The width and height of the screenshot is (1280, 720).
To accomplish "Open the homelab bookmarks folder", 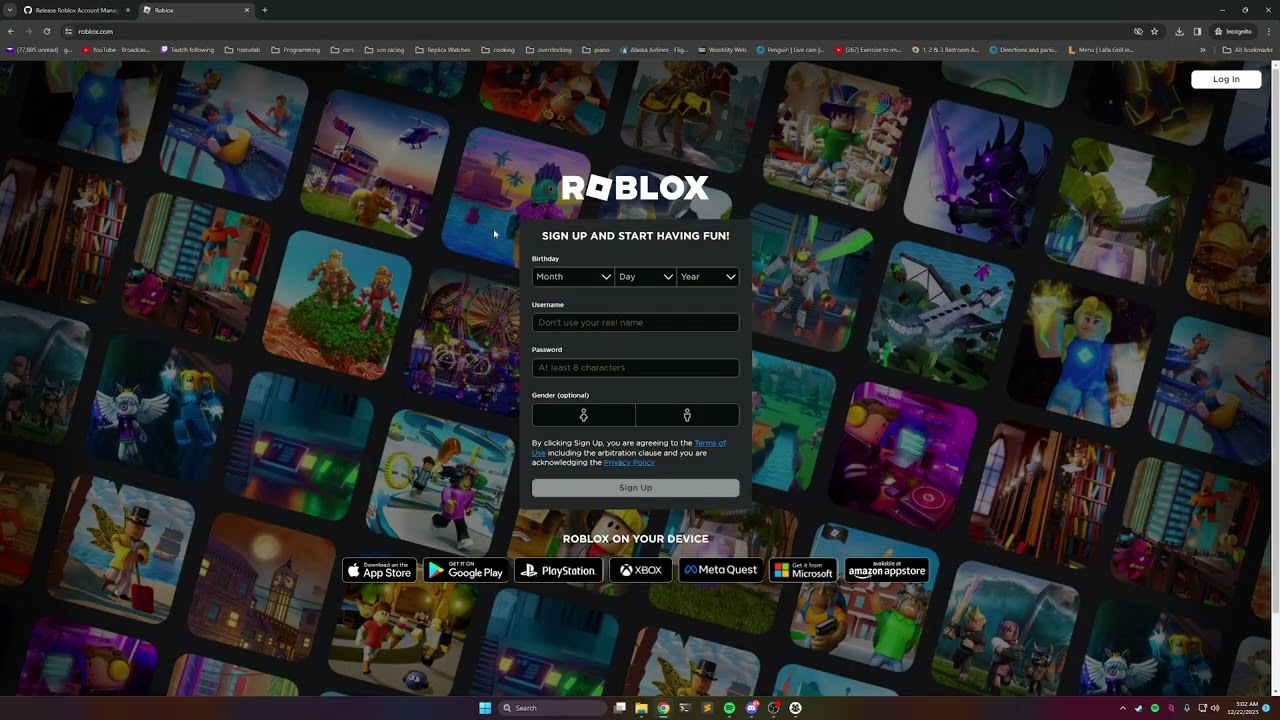I will click(x=242, y=49).
